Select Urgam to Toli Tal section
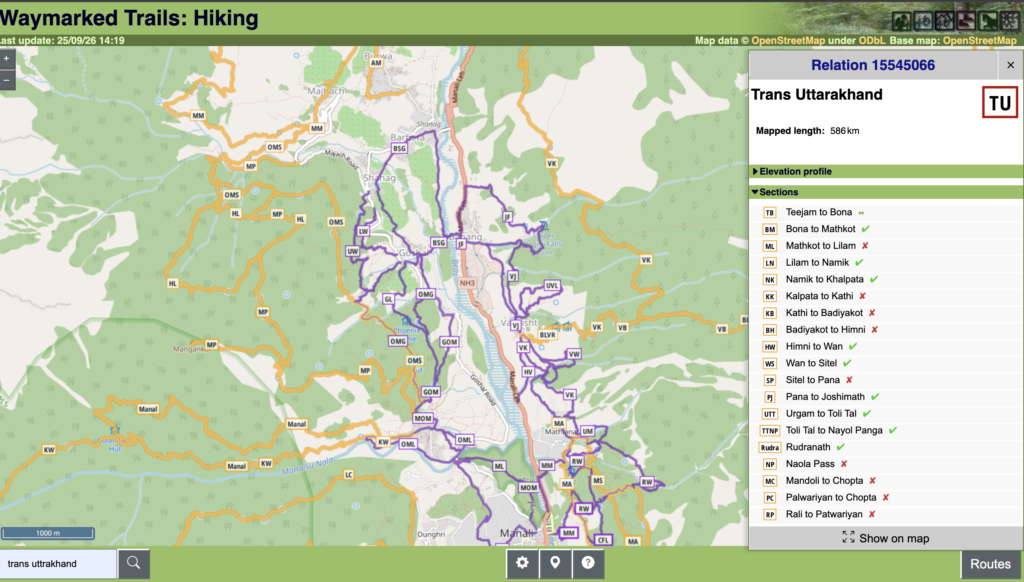The height and width of the screenshot is (582, 1024). [x=886, y=413]
